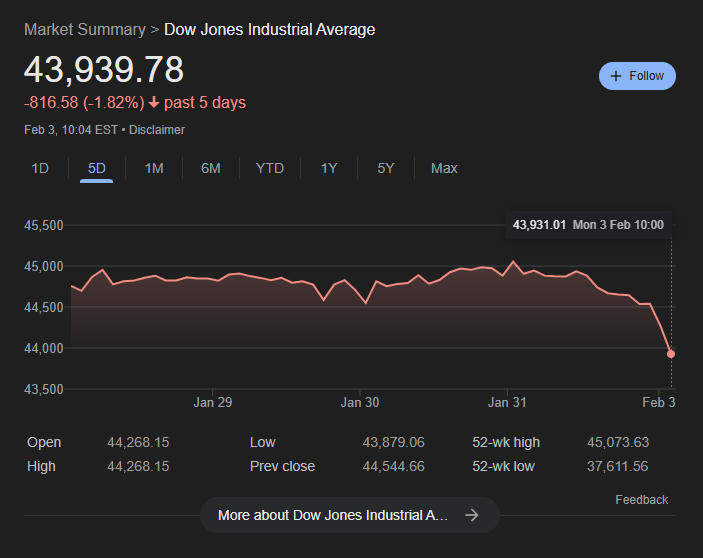The height and width of the screenshot is (558, 703).
Task: Click the Jan 31 axis label
Action: 507,402
